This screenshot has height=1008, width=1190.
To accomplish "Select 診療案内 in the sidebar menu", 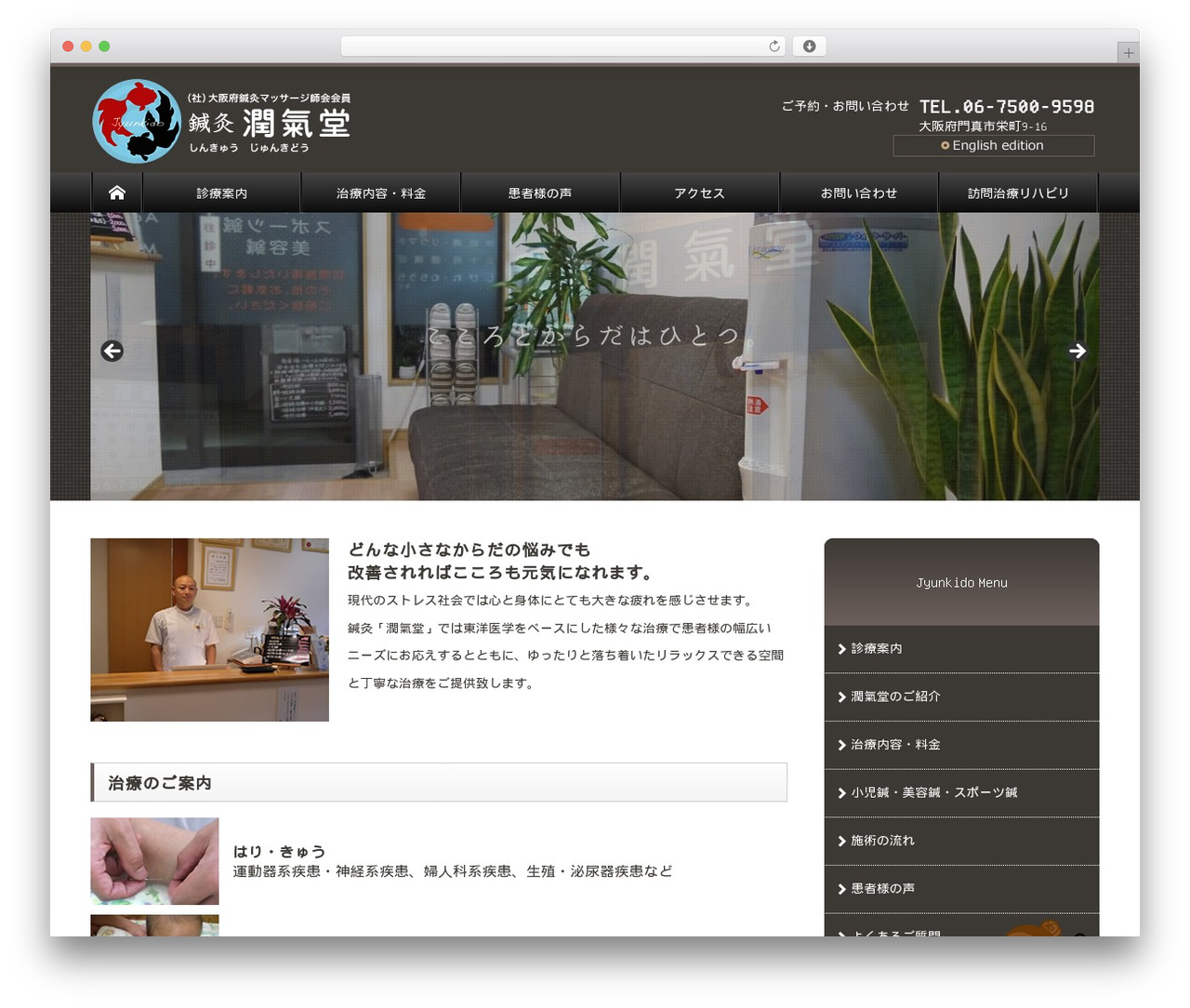I will 961,649.
